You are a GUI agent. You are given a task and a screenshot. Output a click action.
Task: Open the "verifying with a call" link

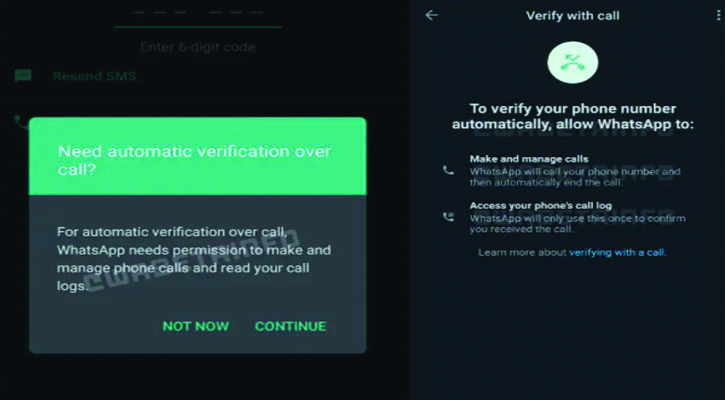[617, 253]
